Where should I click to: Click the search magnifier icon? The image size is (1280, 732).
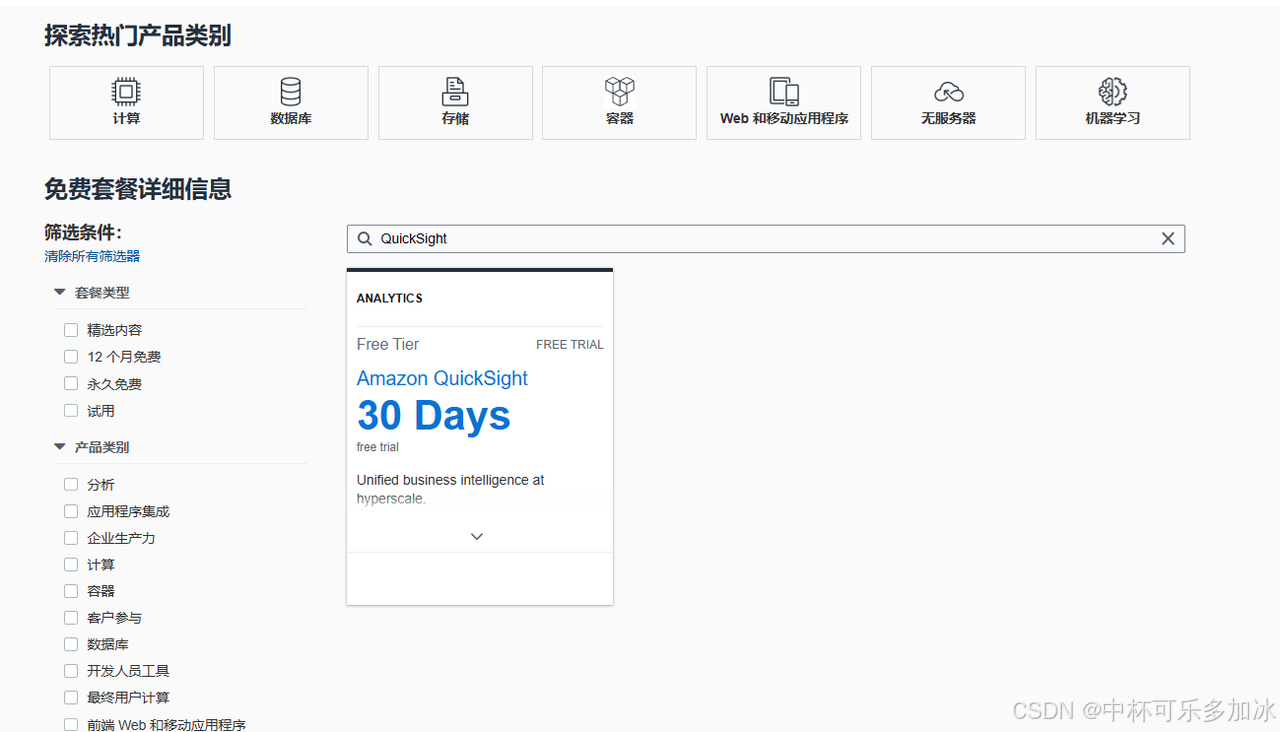click(364, 239)
